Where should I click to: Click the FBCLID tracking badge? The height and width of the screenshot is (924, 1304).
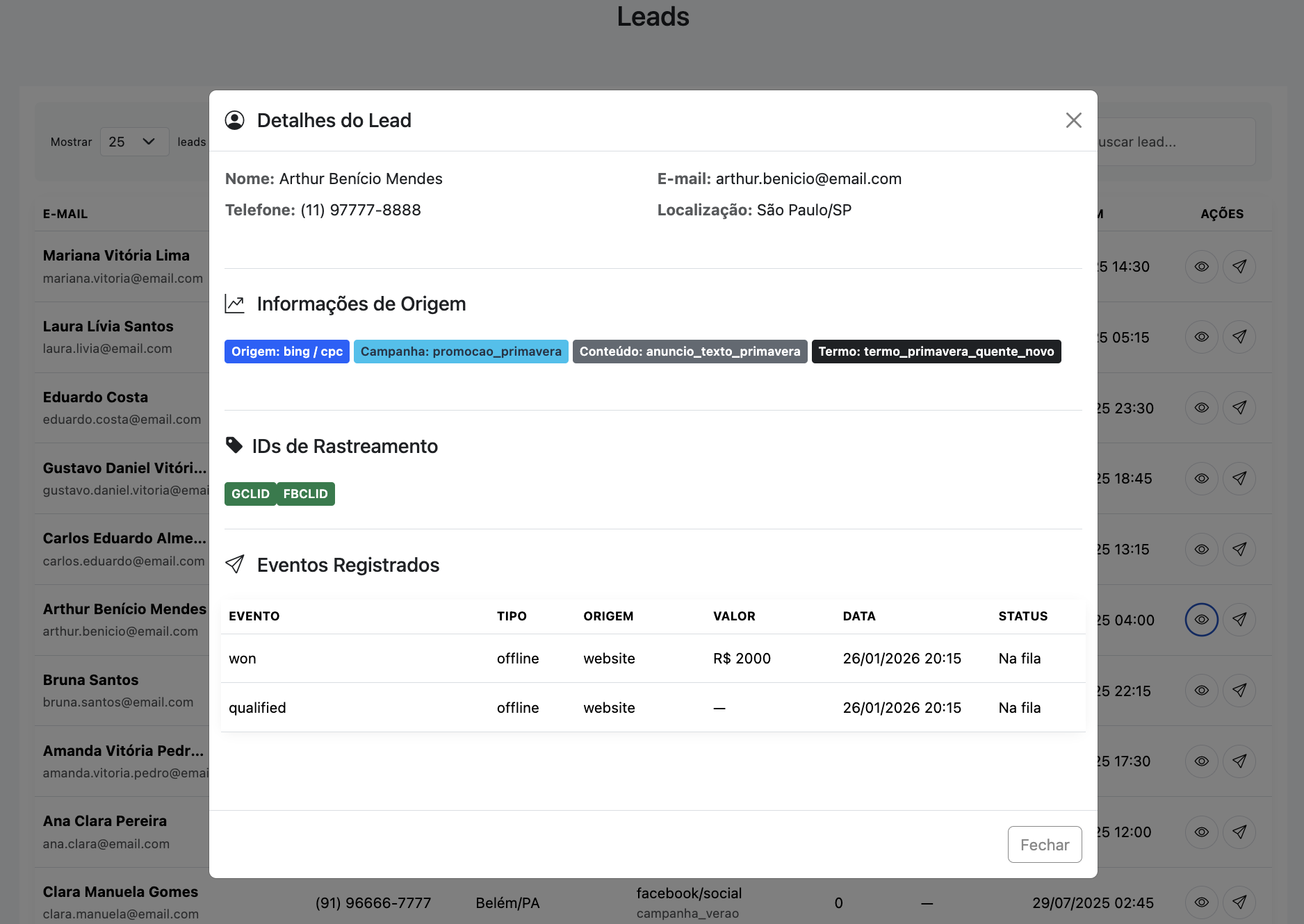(x=305, y=494)
